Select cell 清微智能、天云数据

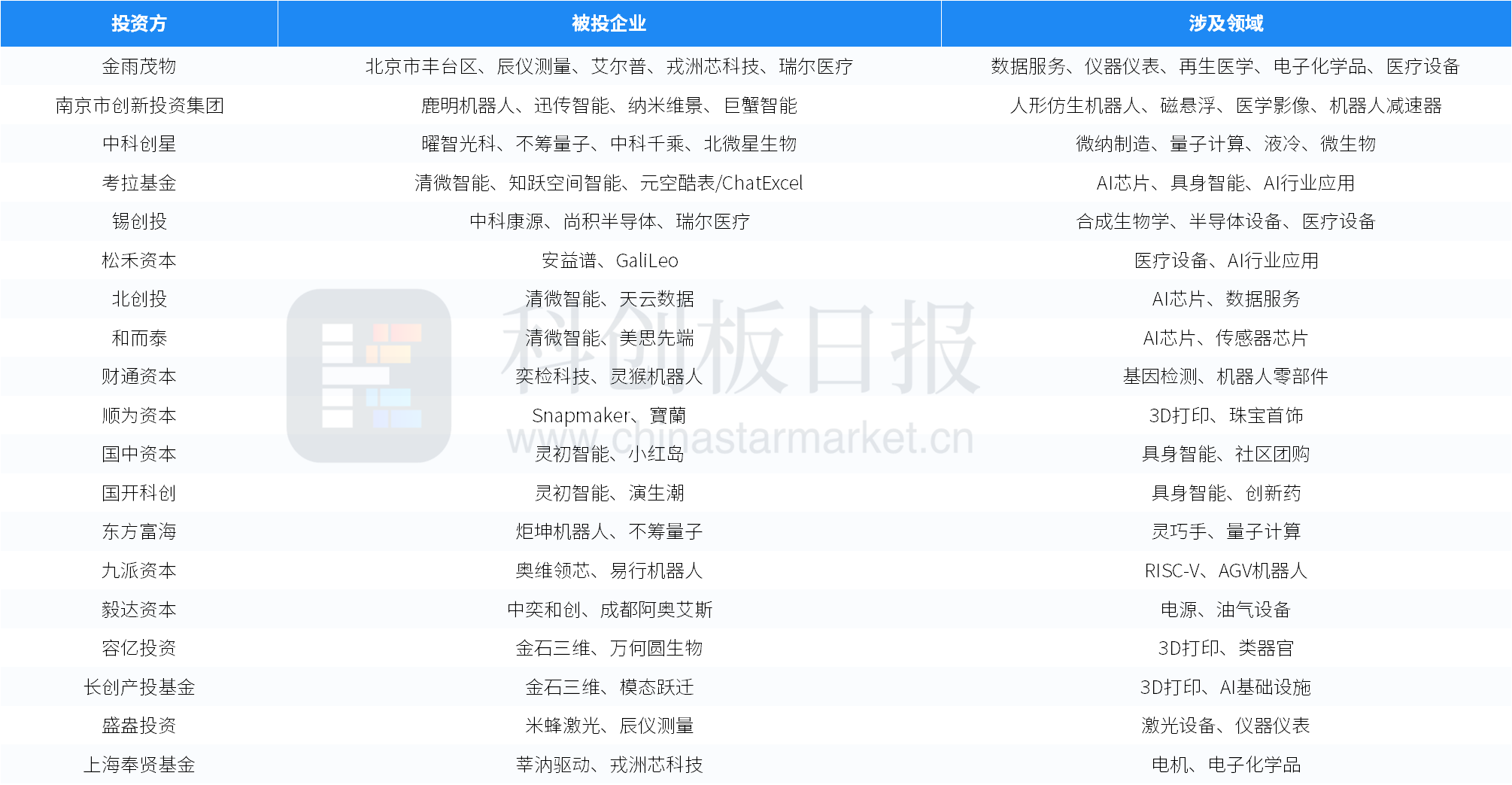pos(609,299)
